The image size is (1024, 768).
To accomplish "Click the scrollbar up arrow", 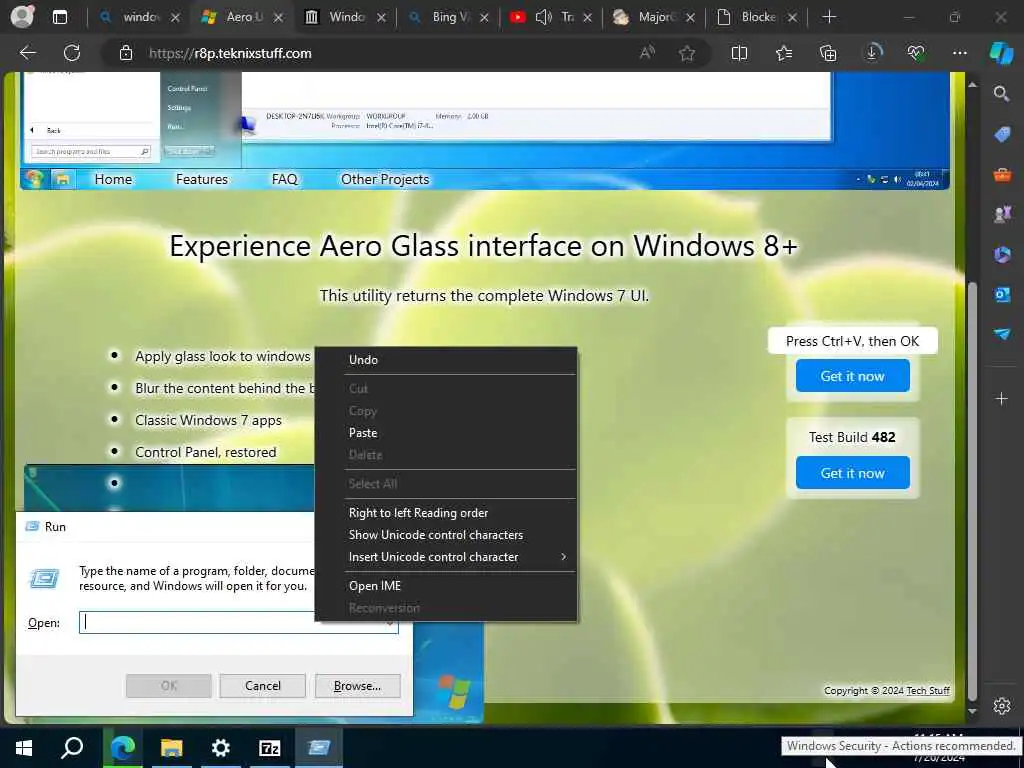I will [x=972, y=84].
